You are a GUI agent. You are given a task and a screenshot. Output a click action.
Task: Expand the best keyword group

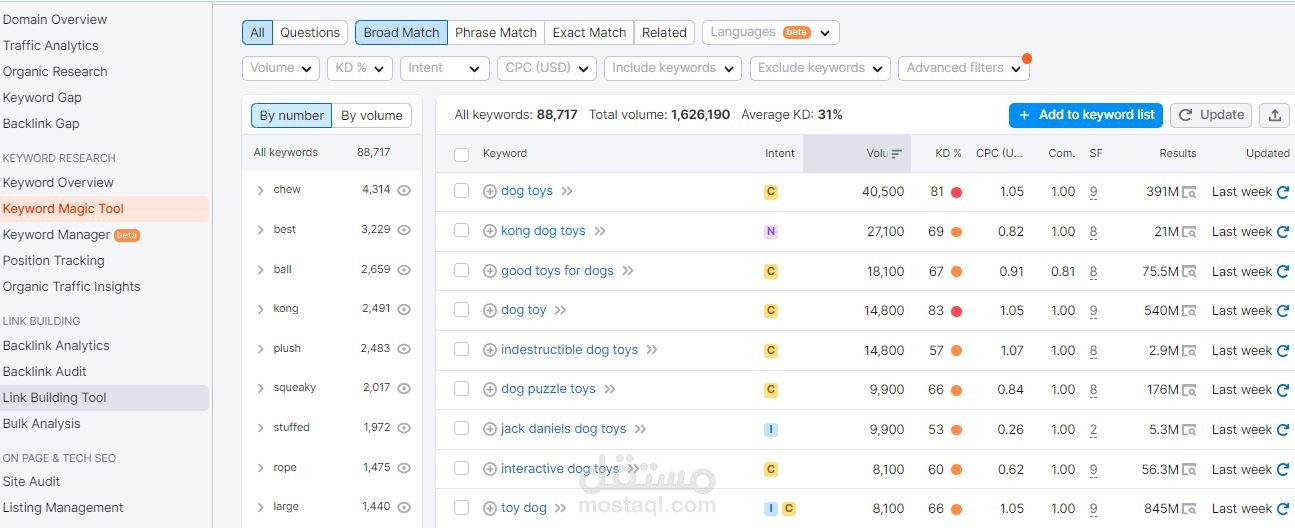coord(260,230)
